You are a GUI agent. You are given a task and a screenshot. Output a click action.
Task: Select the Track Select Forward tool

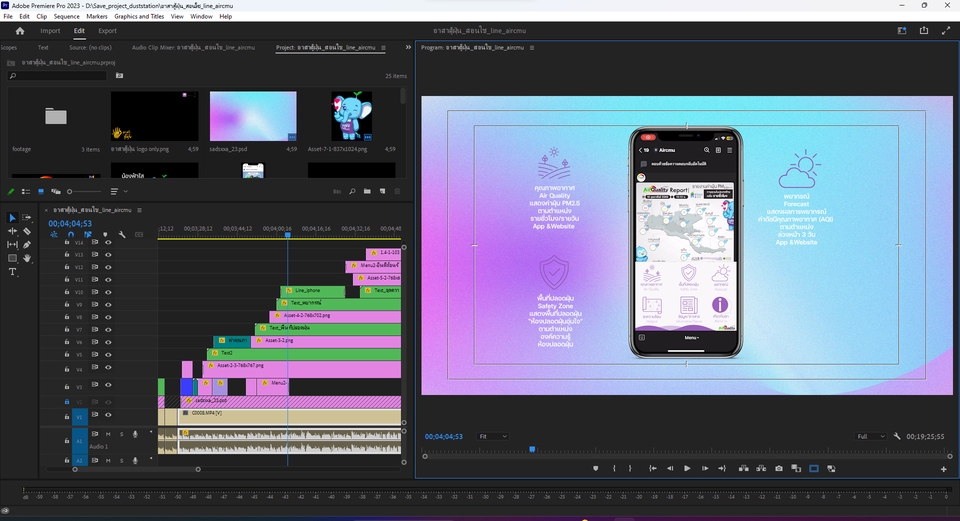(x=27, y=218)
